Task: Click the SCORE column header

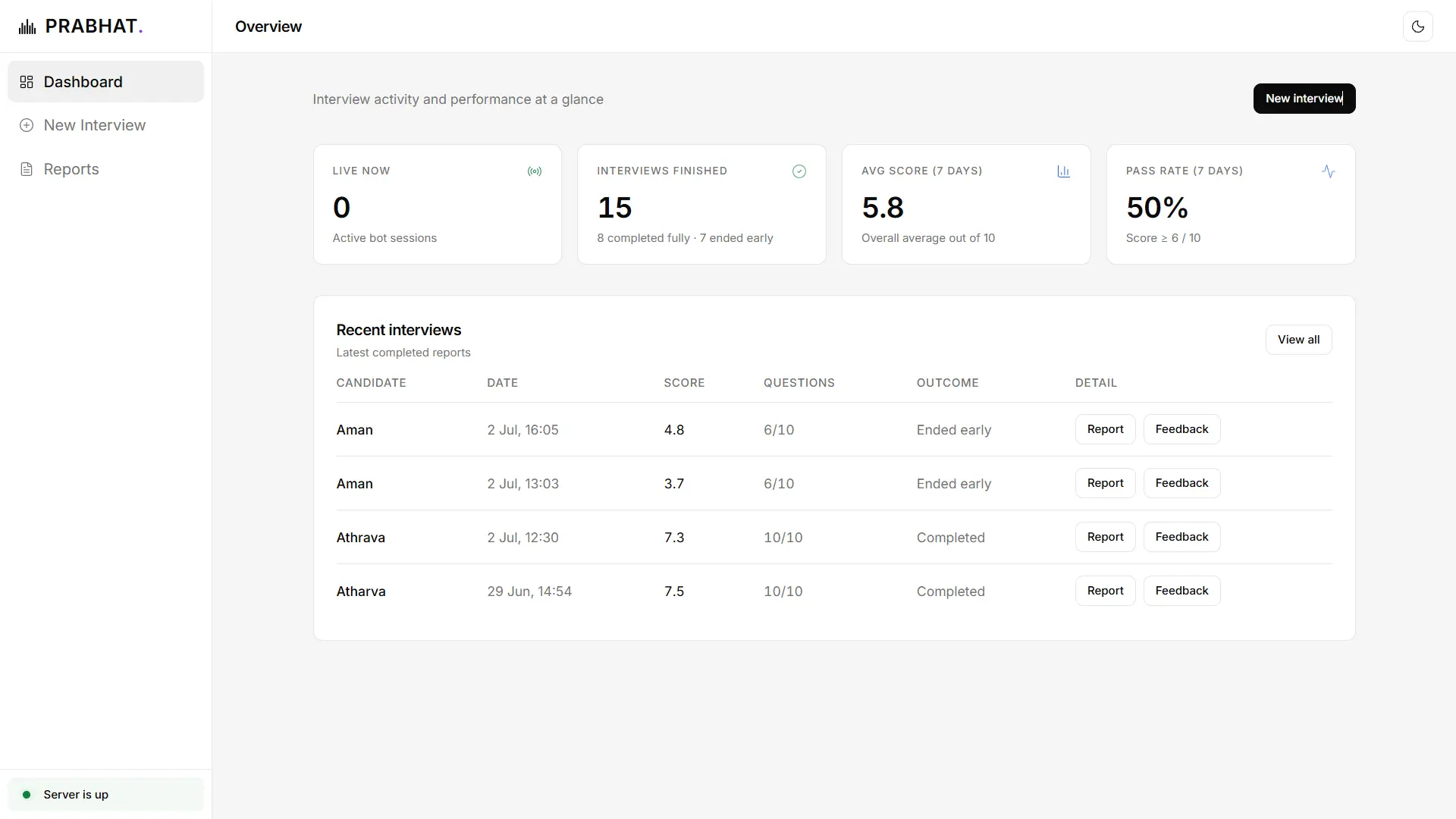Action: [684, 383]
